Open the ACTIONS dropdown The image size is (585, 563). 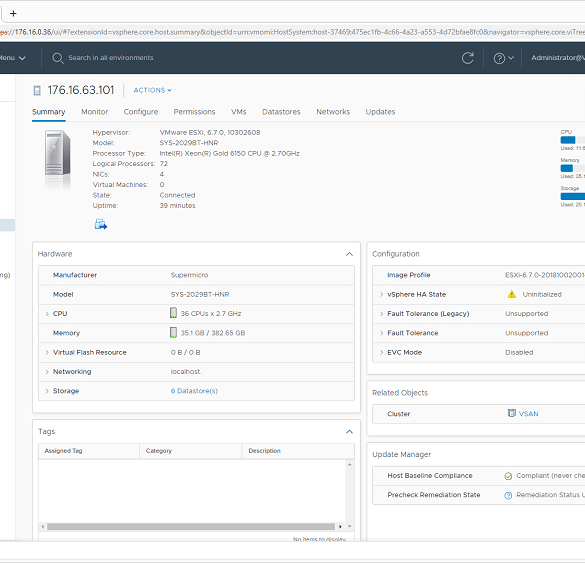tap(153, 90)
